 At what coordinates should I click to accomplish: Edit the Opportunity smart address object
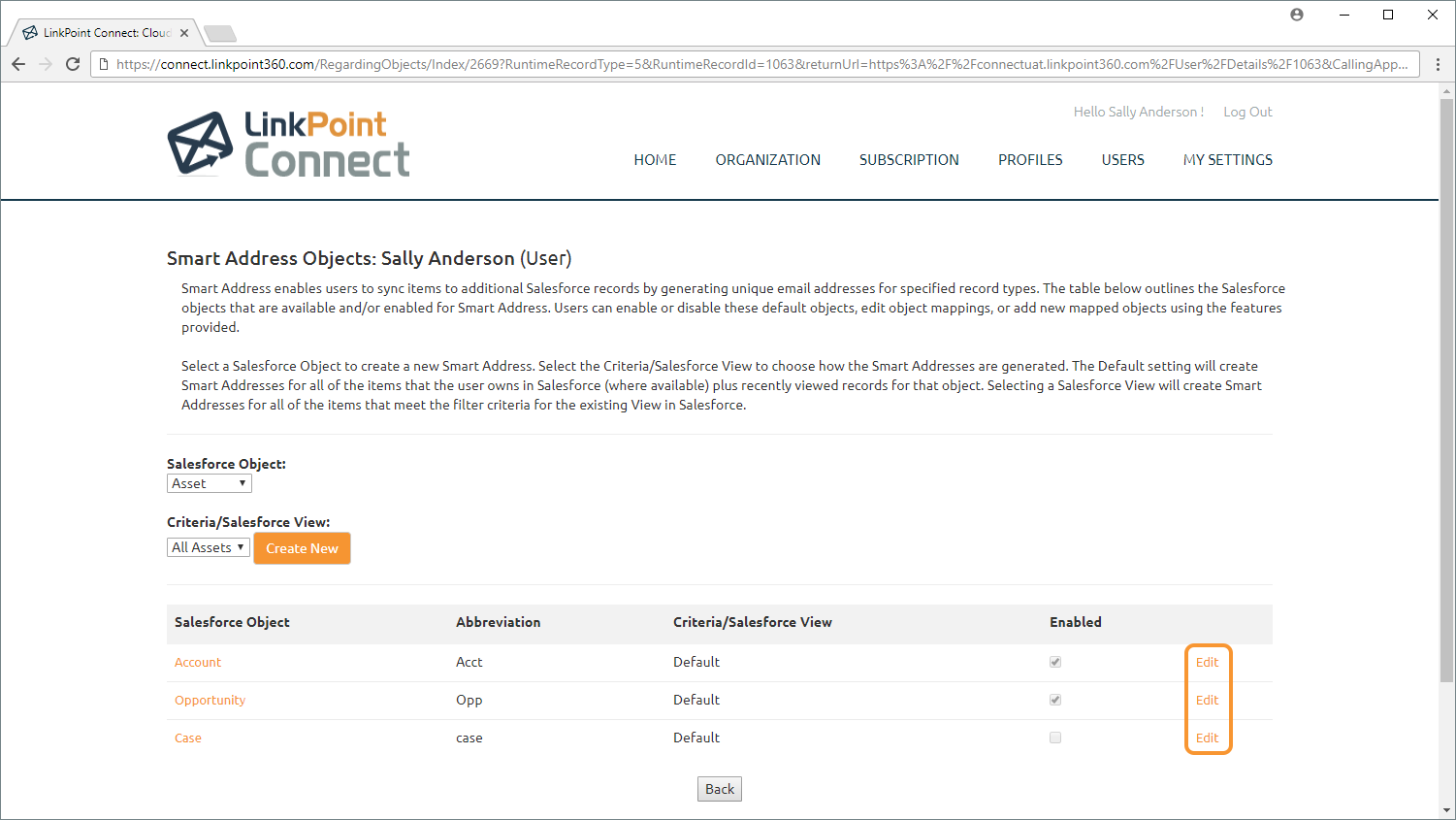point(1207,700)
